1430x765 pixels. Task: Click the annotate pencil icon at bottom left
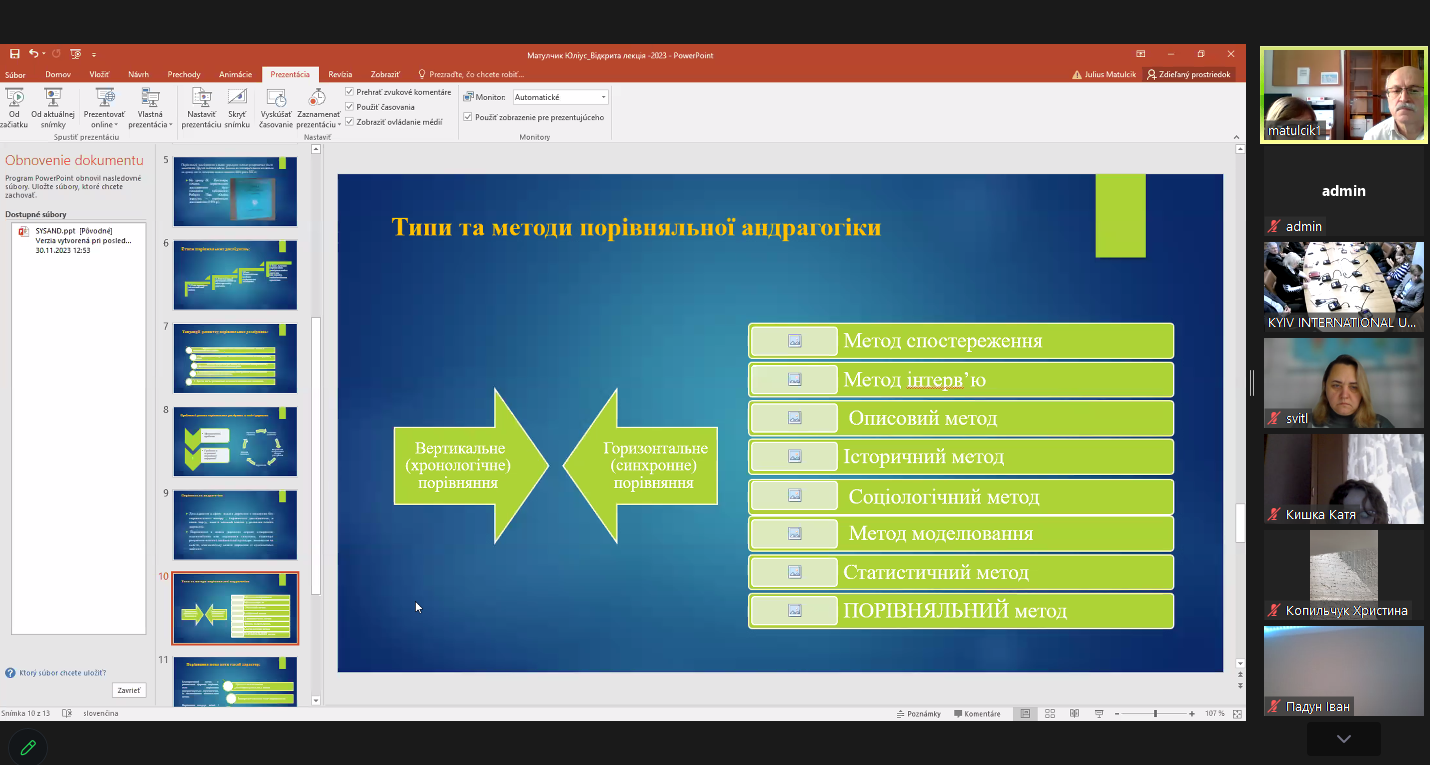click(28, 746)
